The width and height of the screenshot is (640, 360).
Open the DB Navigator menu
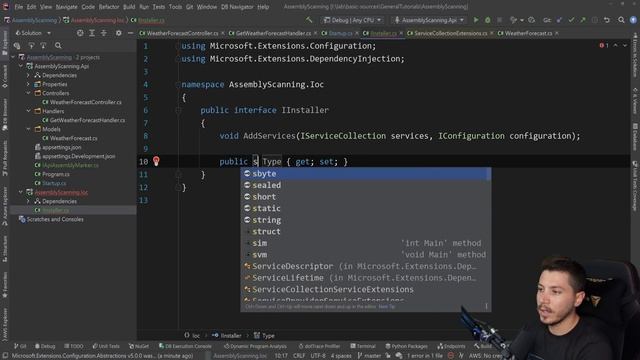(237, 7)
